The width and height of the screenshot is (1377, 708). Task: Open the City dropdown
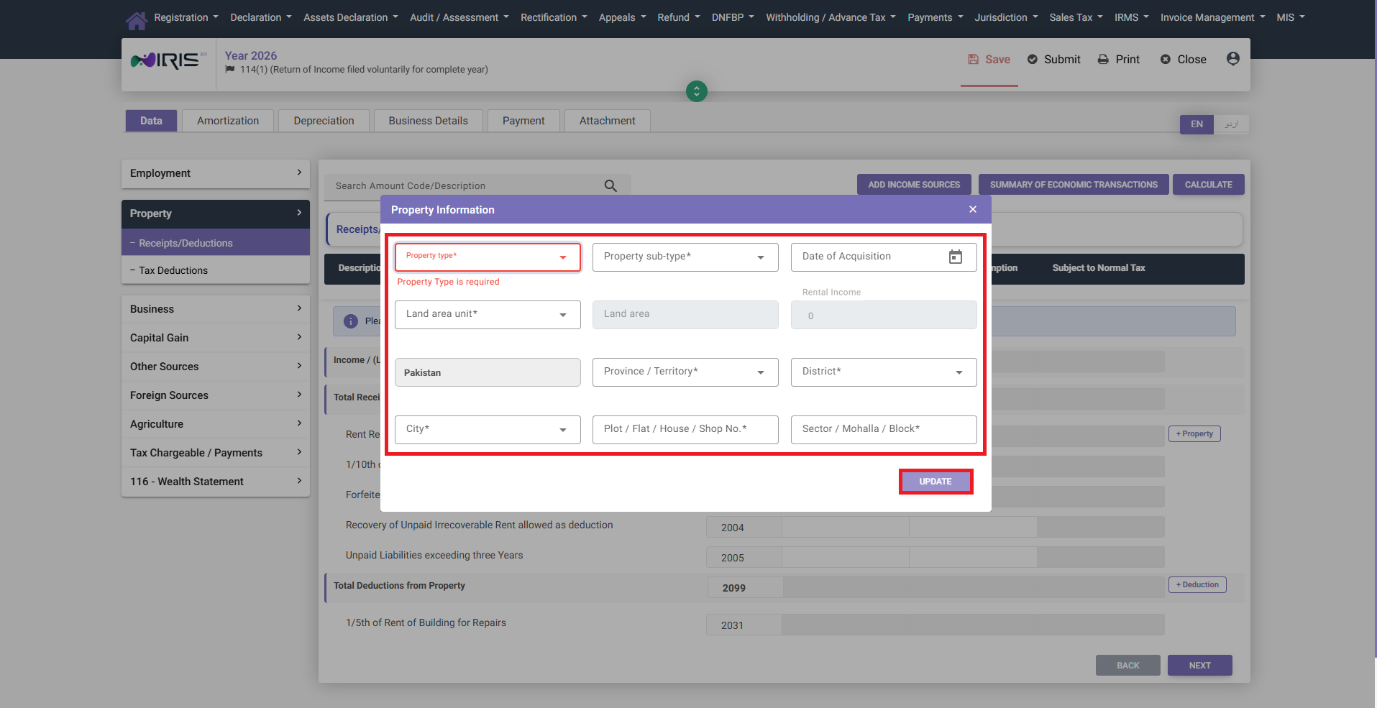click(x=488, y=429)
